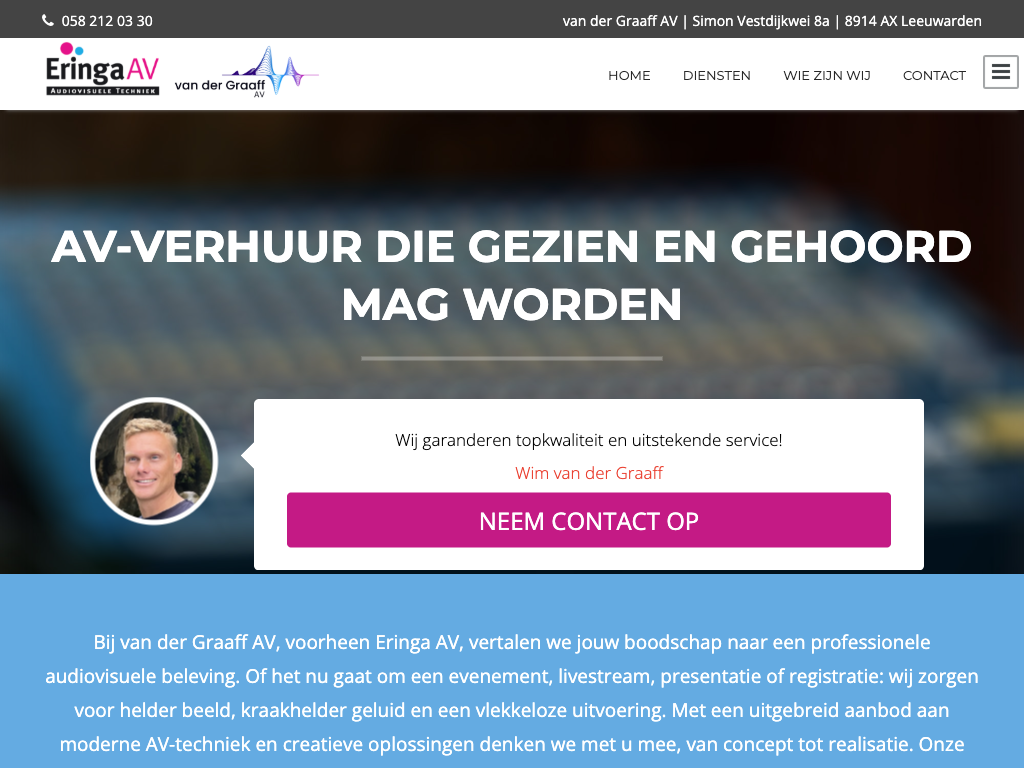The width and height of the screenshot is (1024, 768).
Task: Select WIE ZIJN WIJ in navigation
Action: (x=827, y=75)
